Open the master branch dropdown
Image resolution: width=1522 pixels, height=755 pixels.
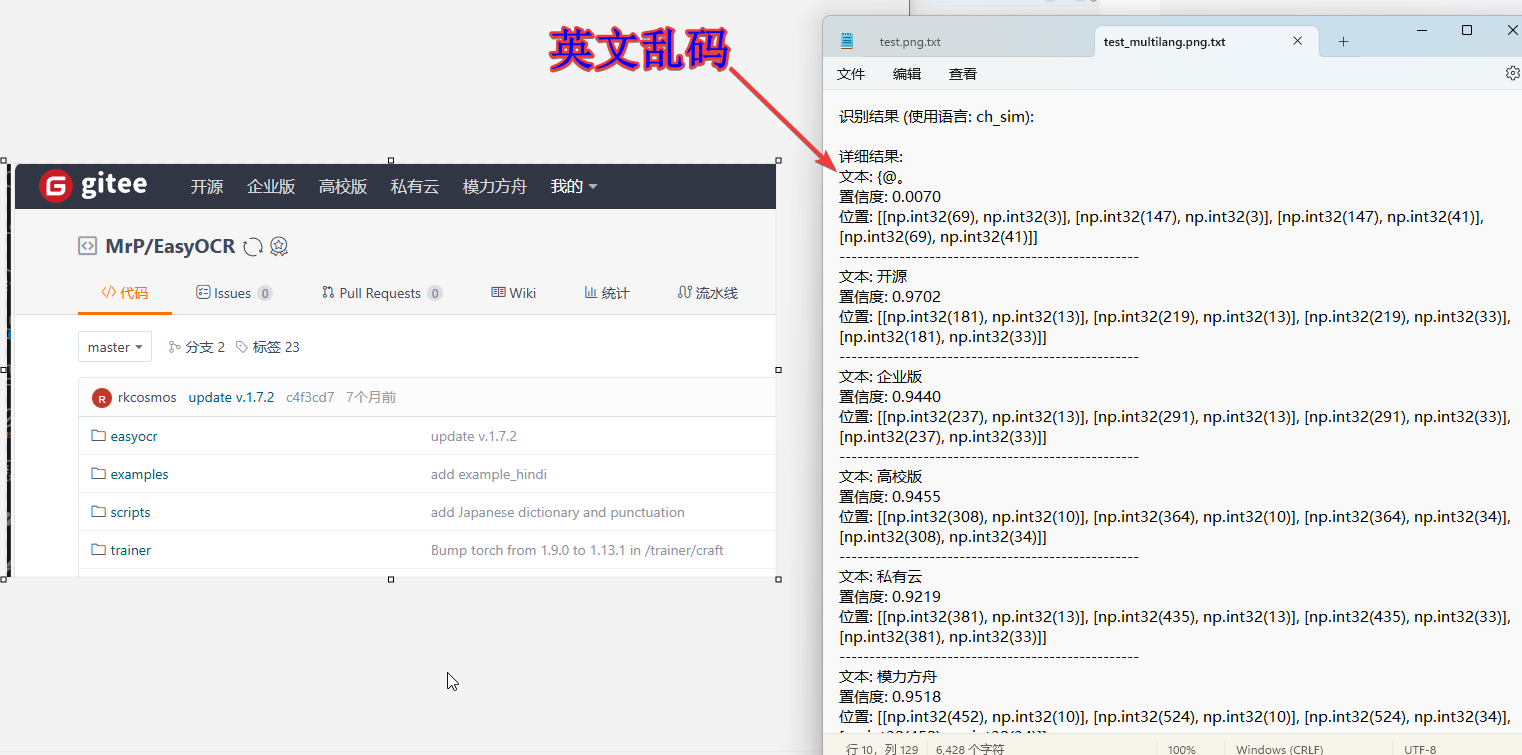[114, 346]
